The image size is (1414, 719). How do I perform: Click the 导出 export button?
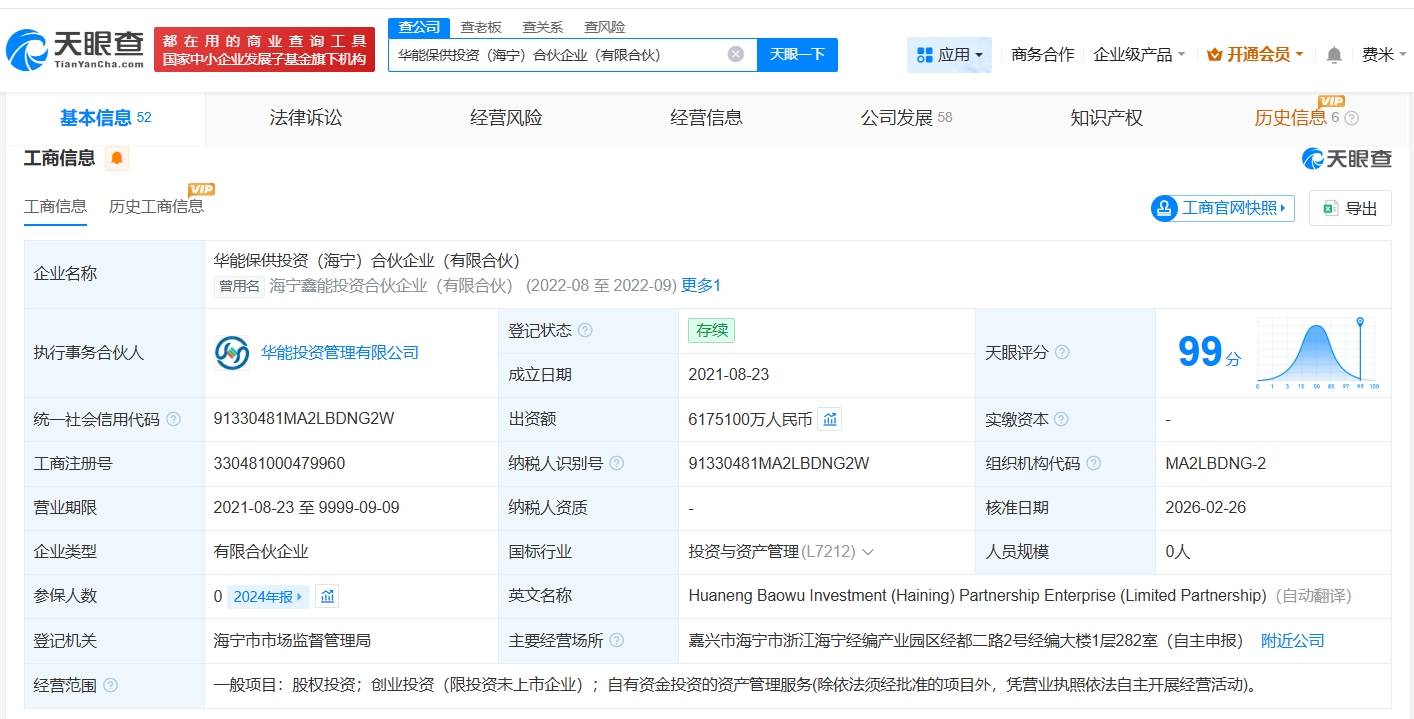tap(1350, 208)
